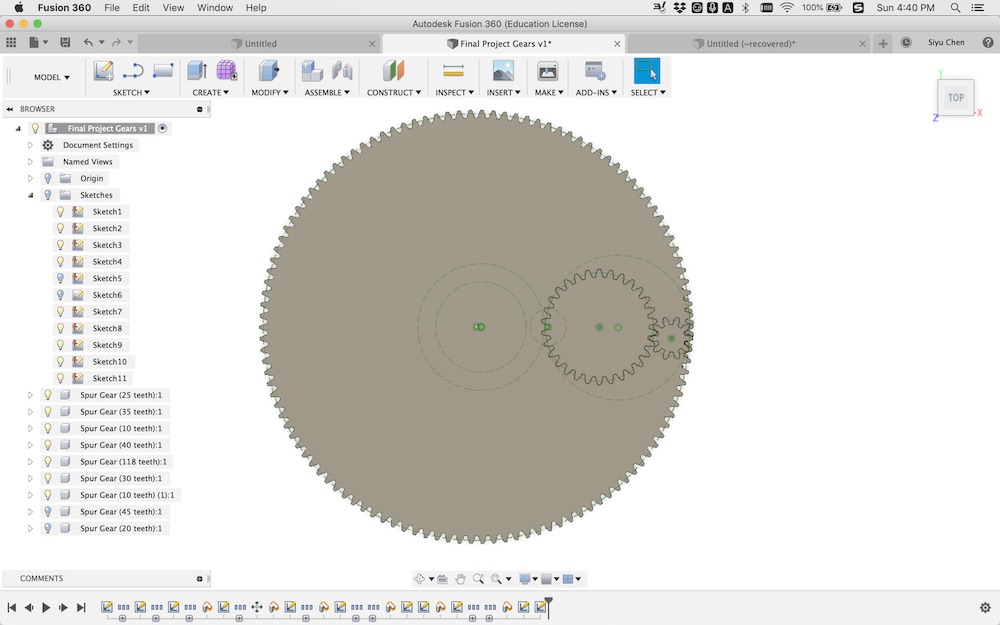Open the CONSTRUCT dropdown menu
The width and height of the screenshot is (1000, 625).
coord(393,92)
